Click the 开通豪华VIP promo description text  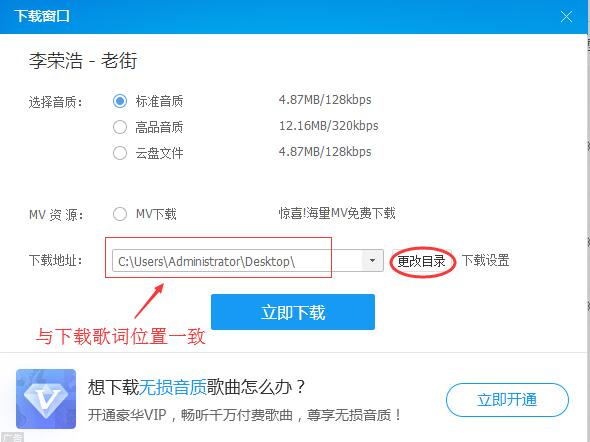point(245,415)
